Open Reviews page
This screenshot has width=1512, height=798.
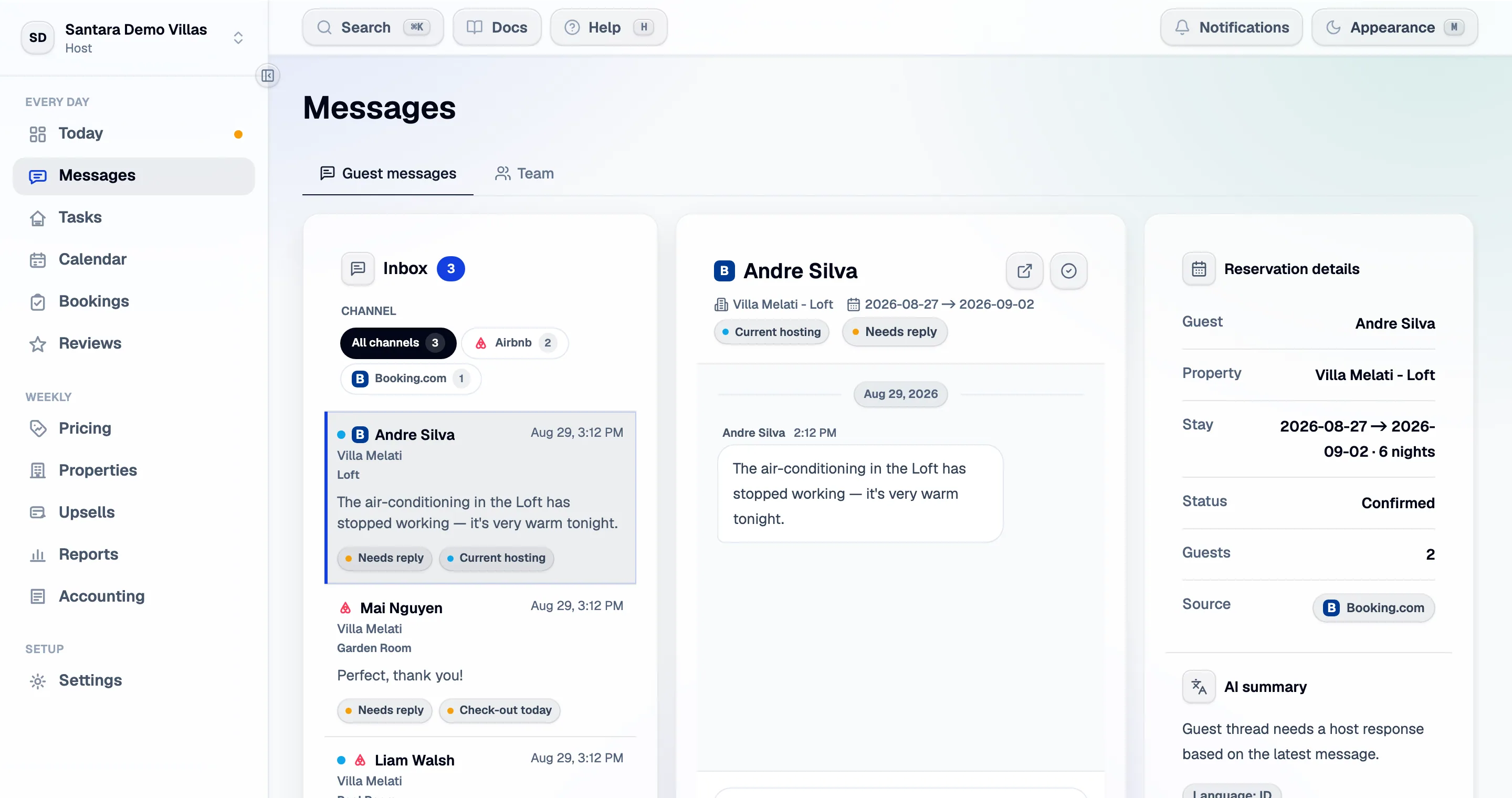click(134, 343)
